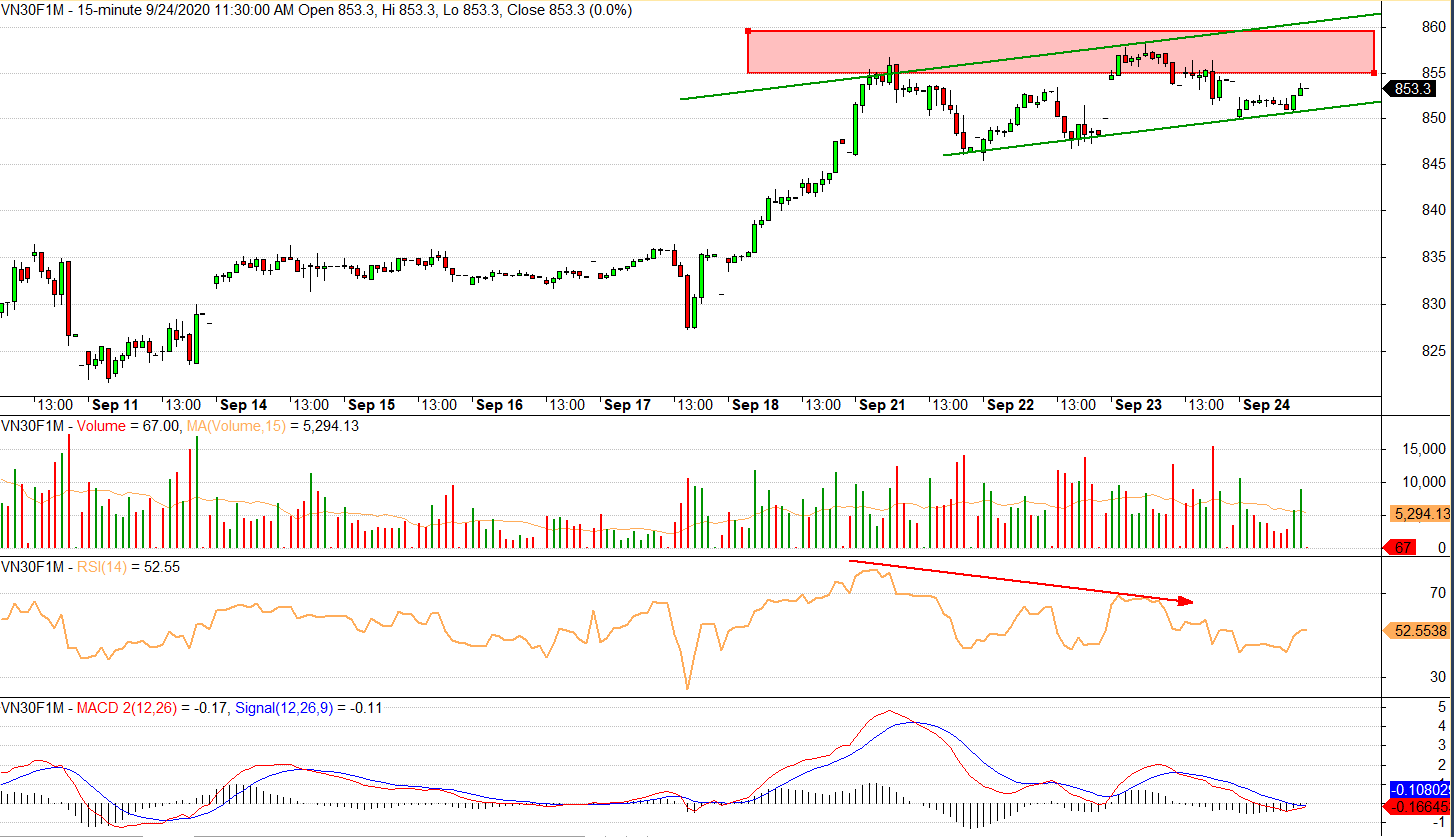Select the orange 5,294.13 volume MA tag
Screen dimensions: 1454x837
(x=1418, y=514)
